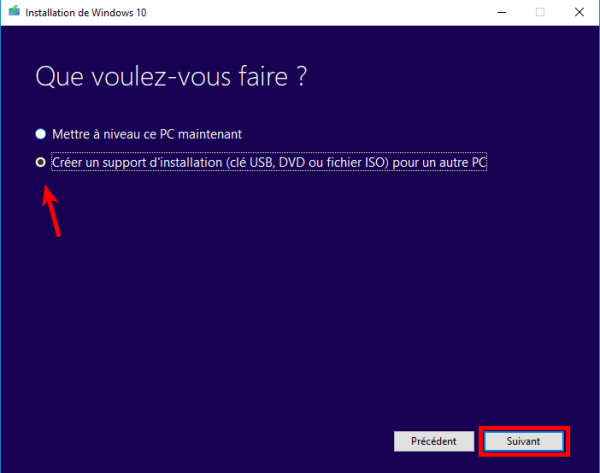
Task: Click the empty title bar area
Action: pos(300,12)
